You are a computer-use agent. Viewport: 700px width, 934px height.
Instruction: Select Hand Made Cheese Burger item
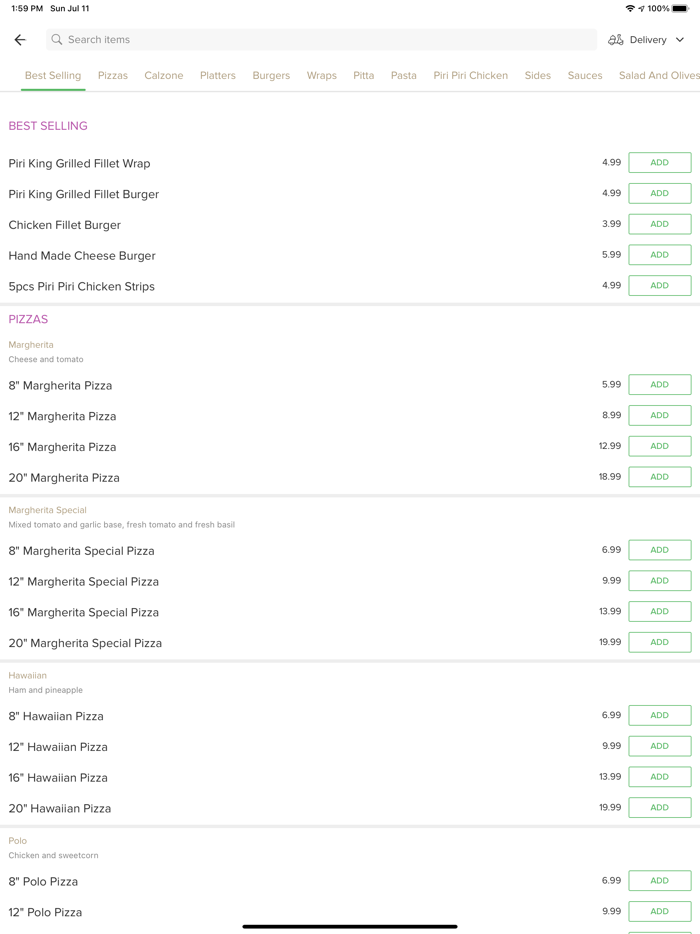(82, 256)
